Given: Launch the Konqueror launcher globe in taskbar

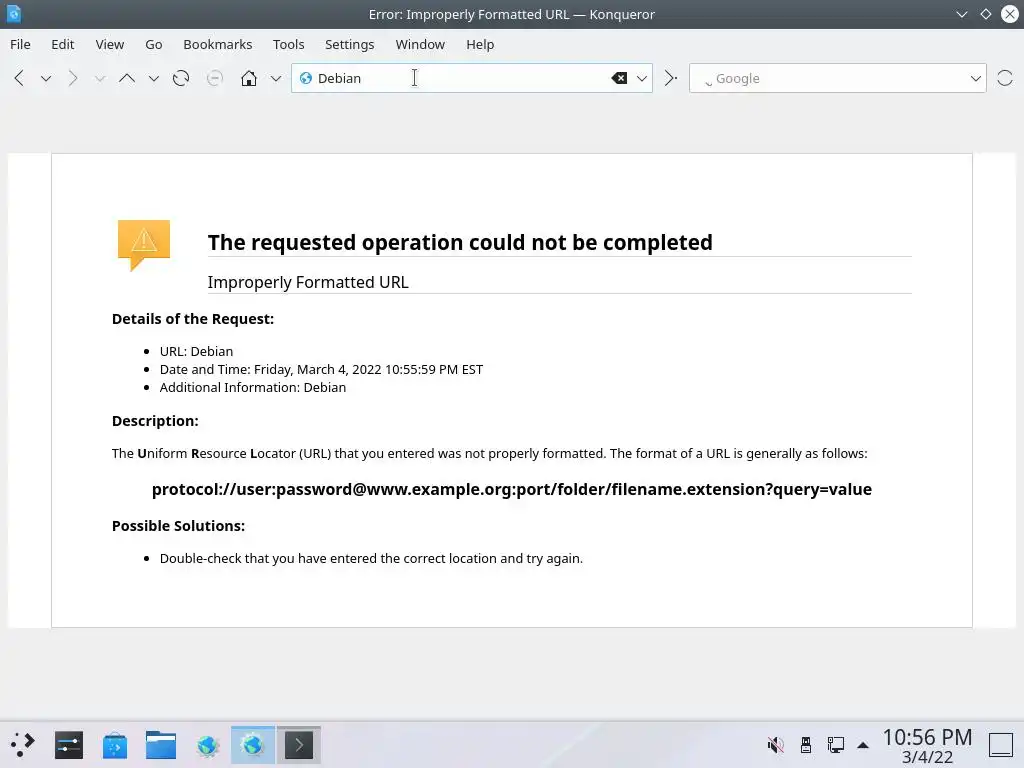Looking at the screenshot, I should point(207,744).
